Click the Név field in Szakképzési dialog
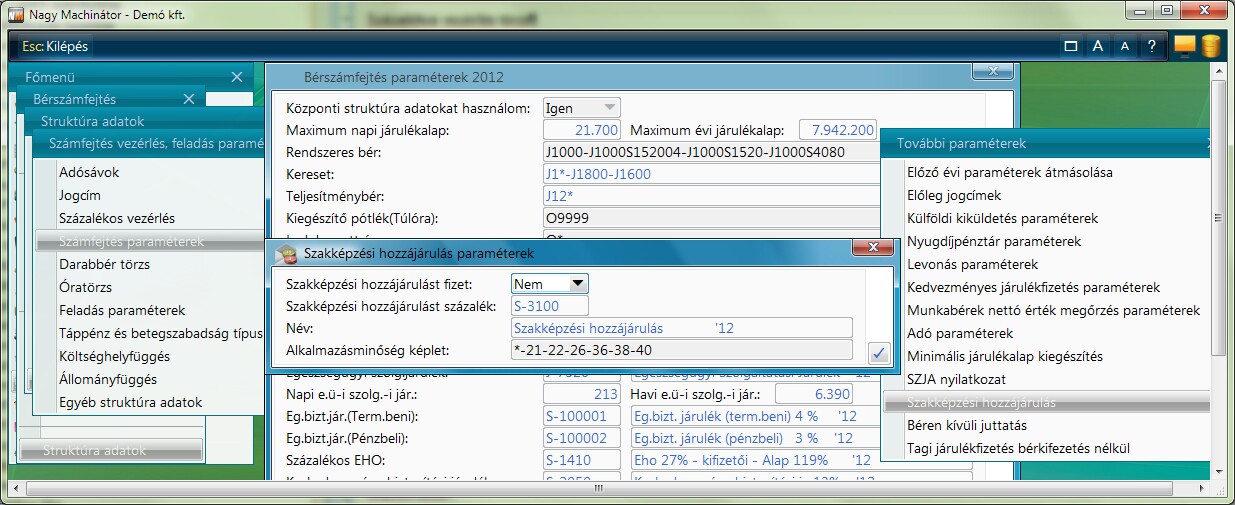Screen dimensions: 1235x505 pos(681,328)
